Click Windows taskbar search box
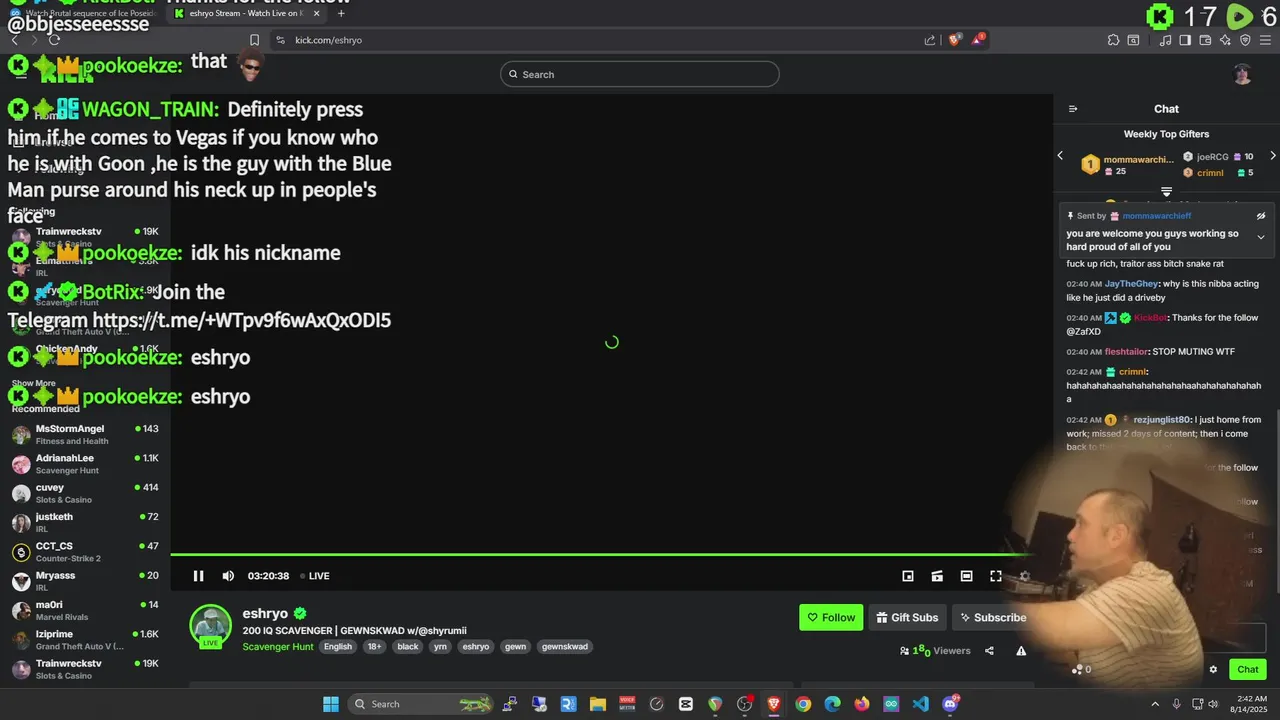 click(x=423, y=704)
